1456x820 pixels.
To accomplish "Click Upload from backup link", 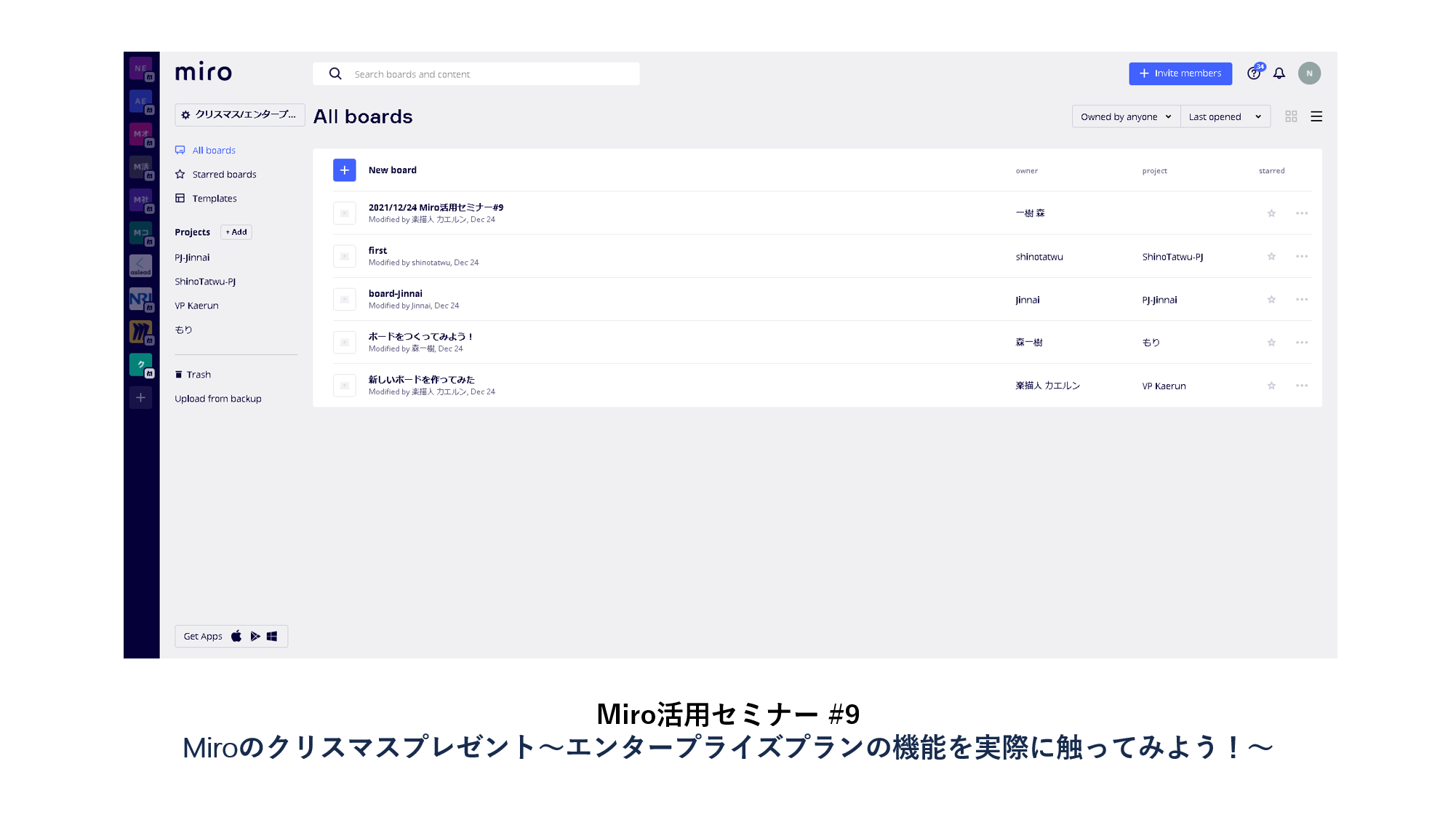I will (217, 399).
